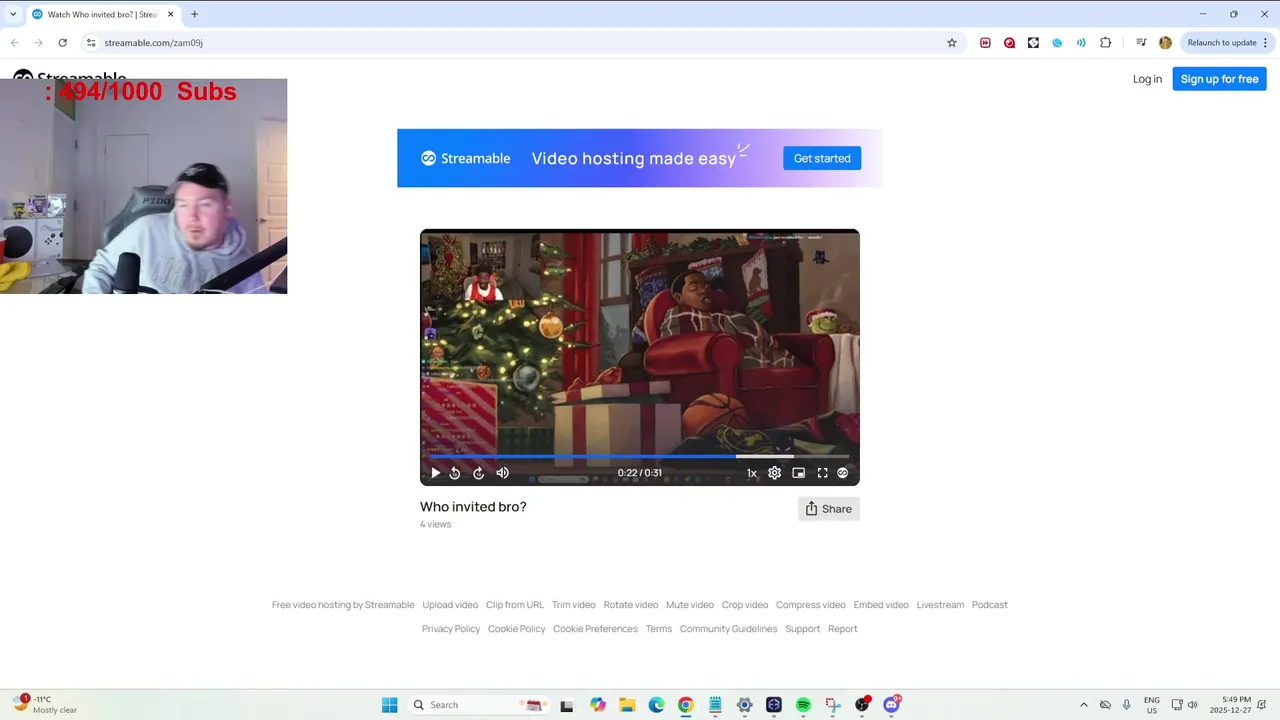Open the 1x playback speed menu
The width and height of the screenshot is (1280, 720).
coord(752,473)
